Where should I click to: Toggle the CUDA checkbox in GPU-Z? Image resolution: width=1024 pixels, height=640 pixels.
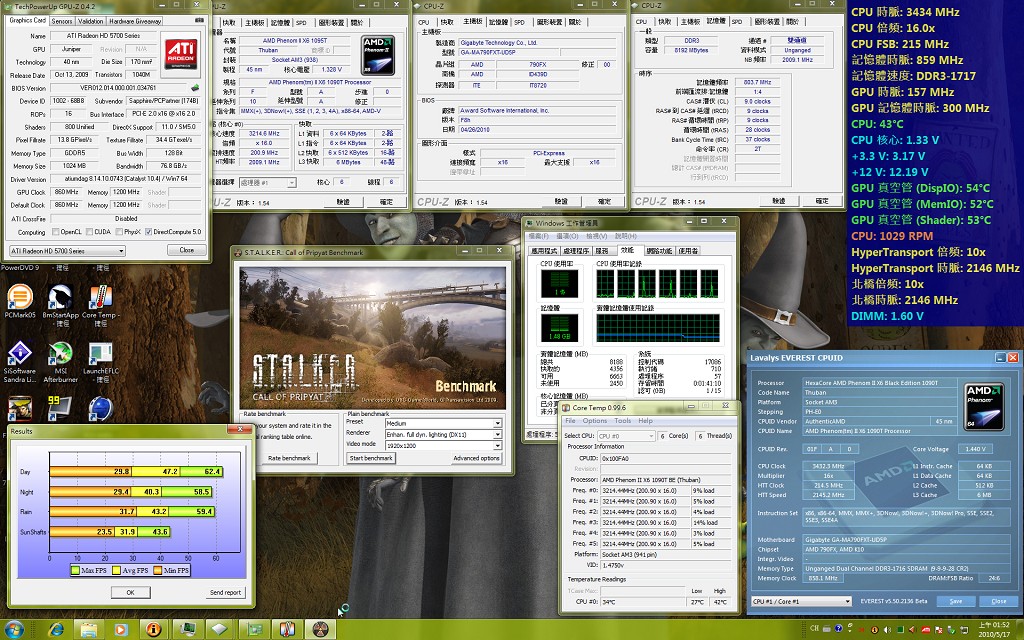(88, 232)
